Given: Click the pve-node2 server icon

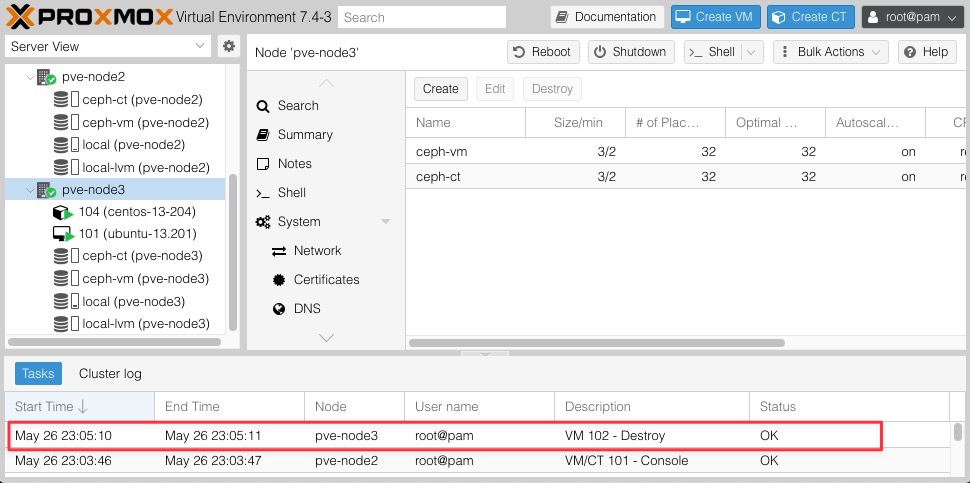Looking at the screenshot, I should [46, 77].
